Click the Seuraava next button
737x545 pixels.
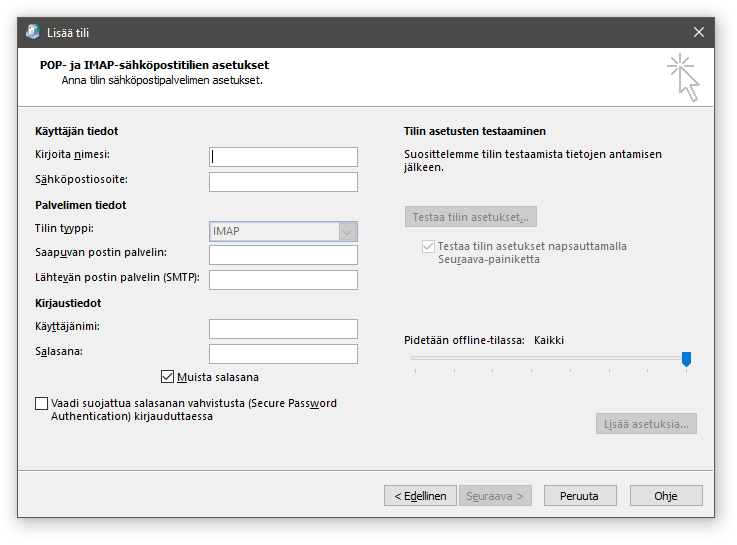click(495, 496)
